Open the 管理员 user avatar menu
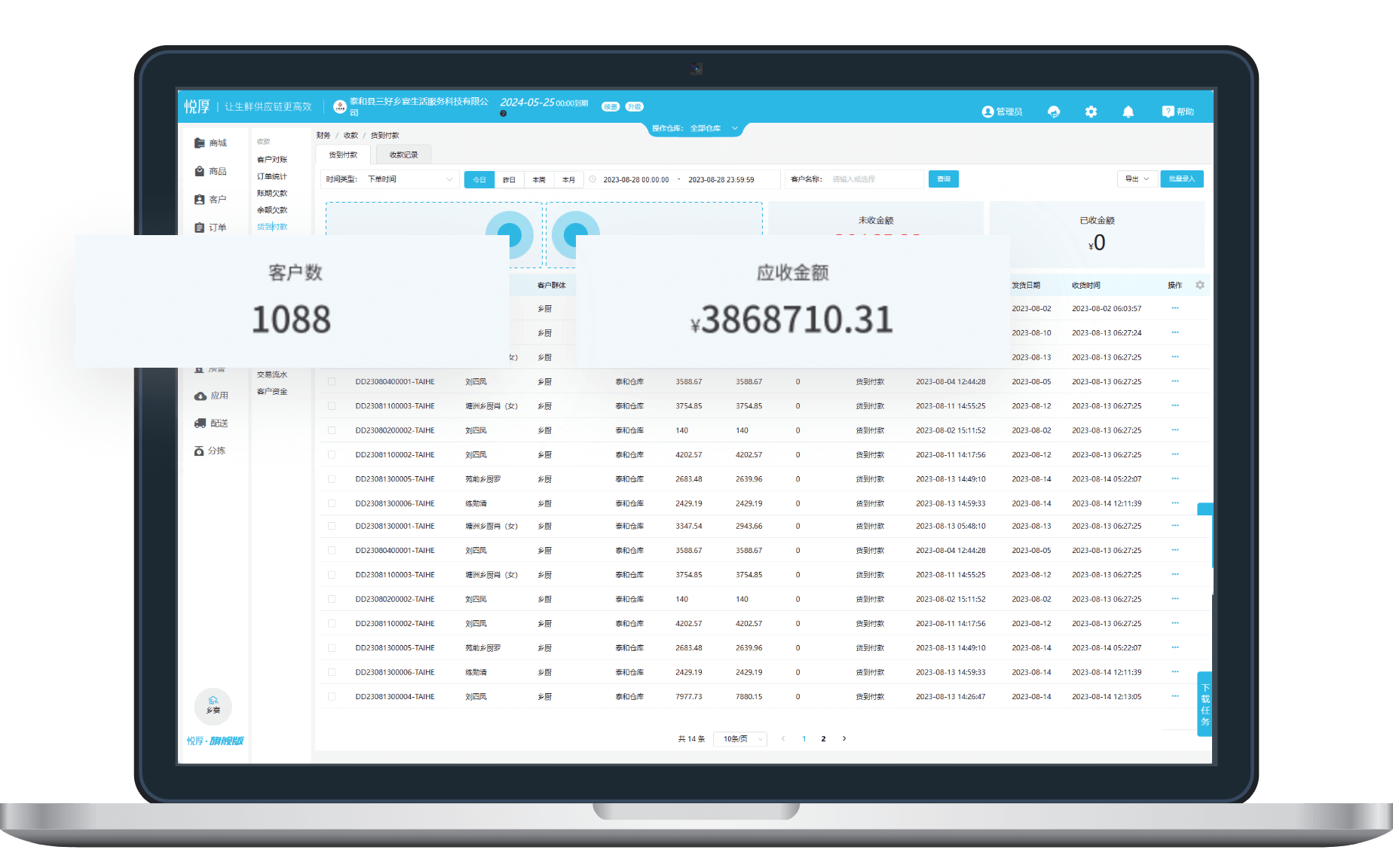1399x868 pixels. pos(1002,112)
